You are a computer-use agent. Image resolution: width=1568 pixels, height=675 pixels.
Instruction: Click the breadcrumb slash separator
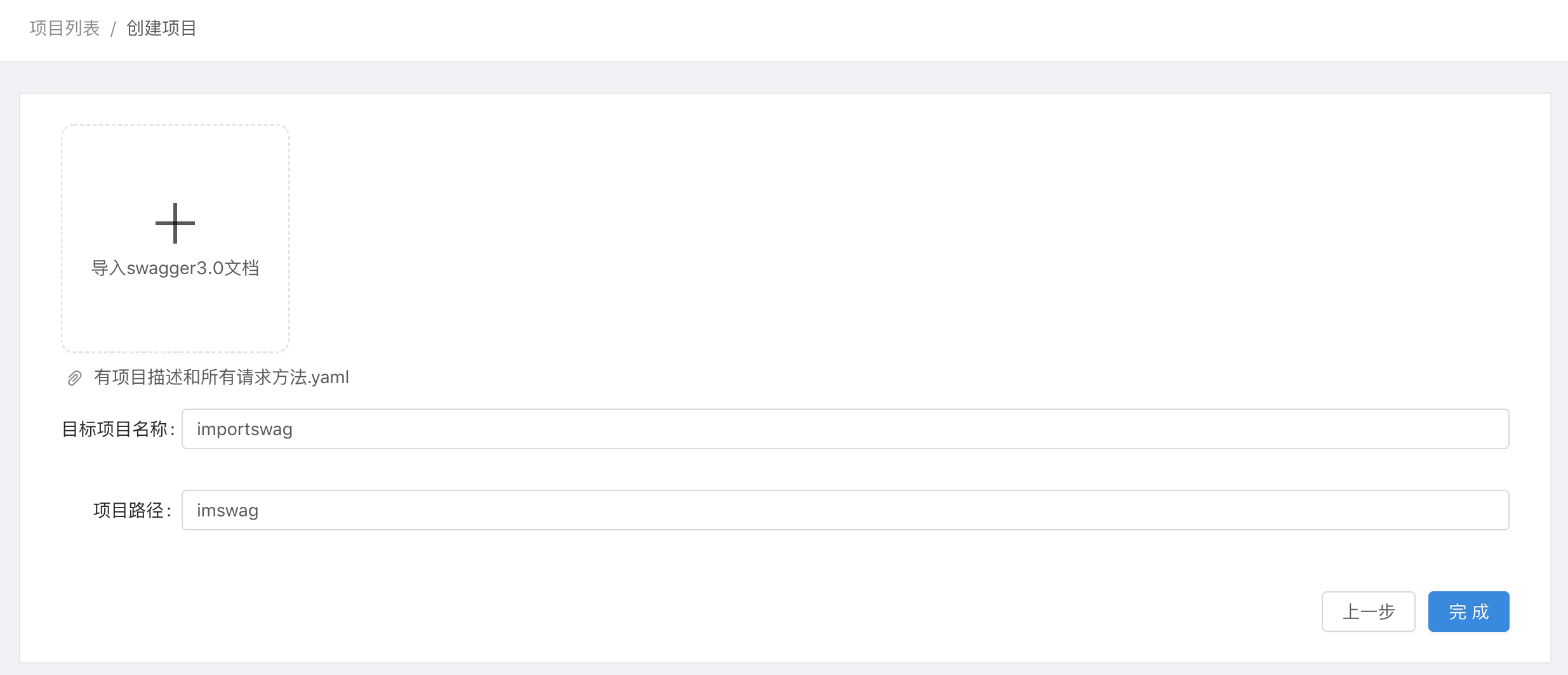[113, 29]
